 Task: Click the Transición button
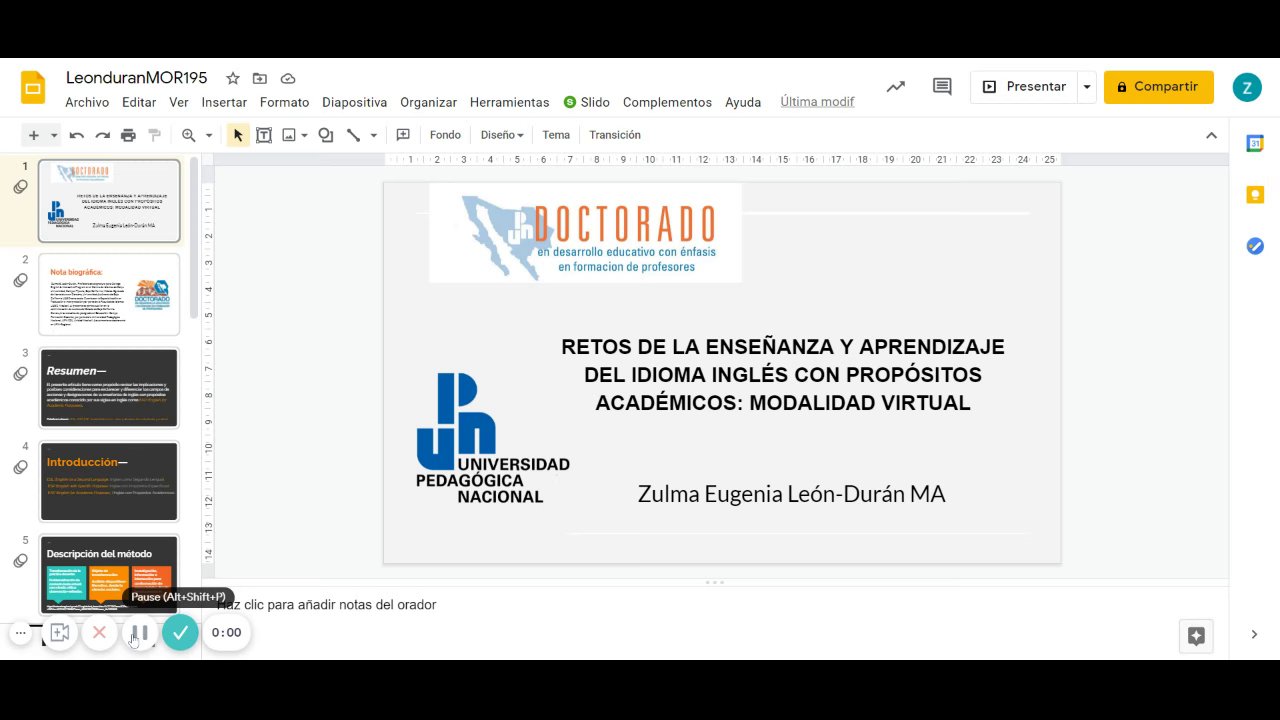(615, 135)
